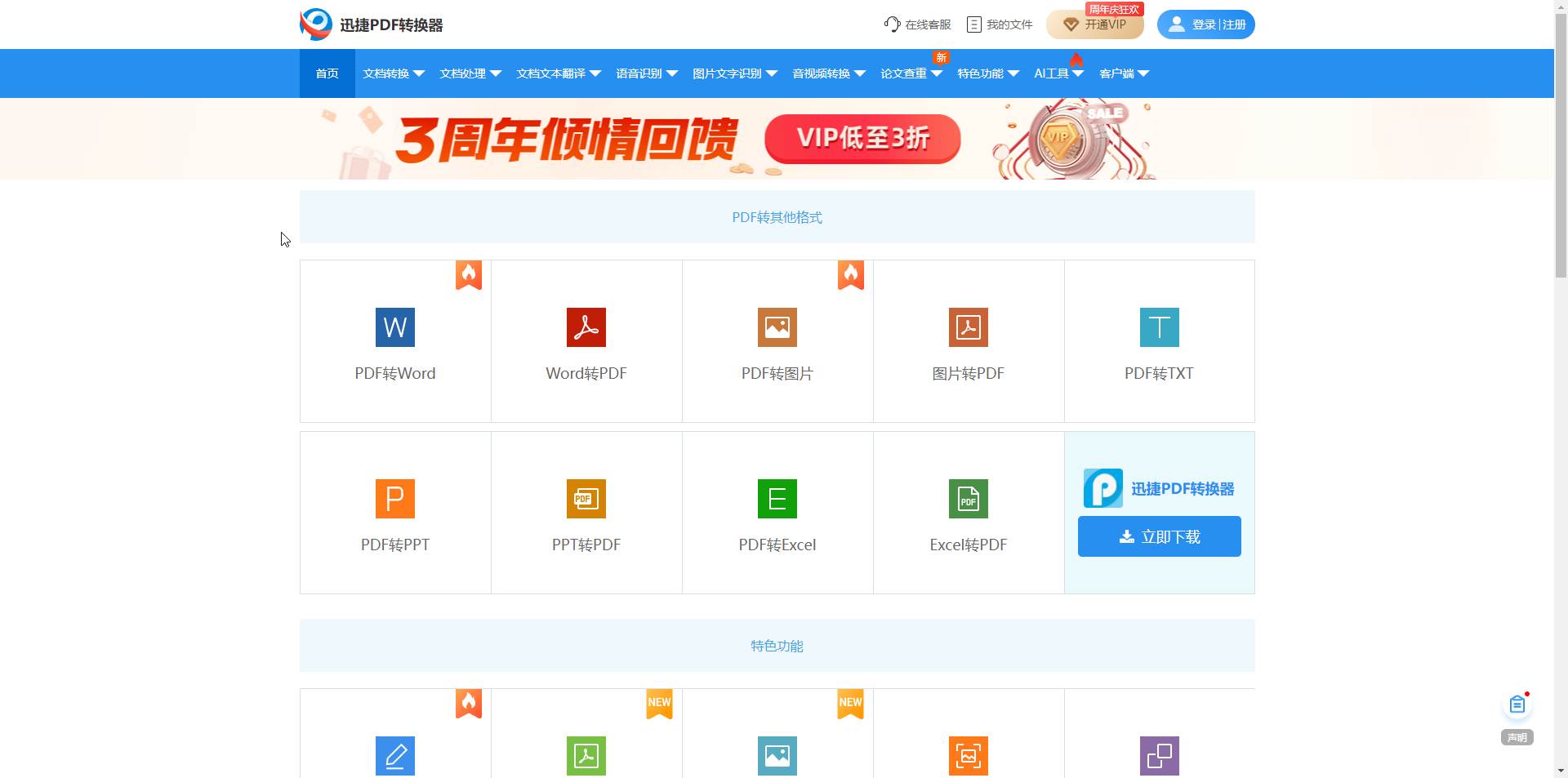Go to the 首页 tab
The height and width of the screenshot is (778, 1568).
click(327, 73)
